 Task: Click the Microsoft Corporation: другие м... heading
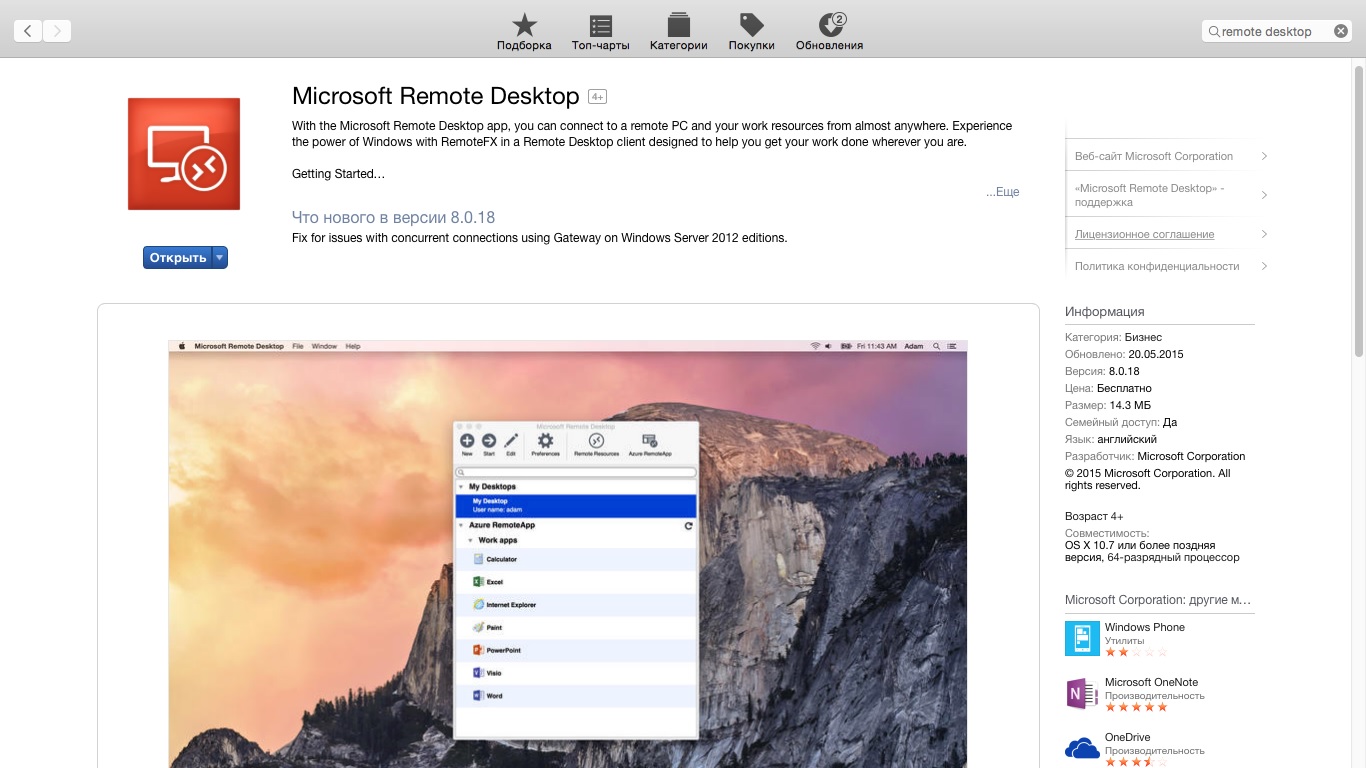click(x=1158, y=600)
